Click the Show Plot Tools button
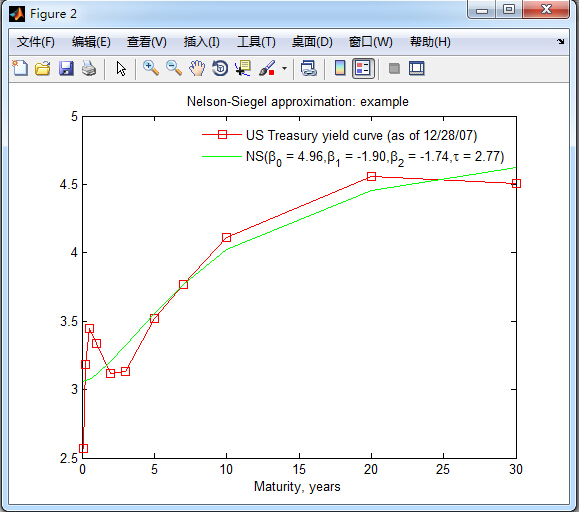The height and width of the screenshot is (512, 579). [417, 68]
